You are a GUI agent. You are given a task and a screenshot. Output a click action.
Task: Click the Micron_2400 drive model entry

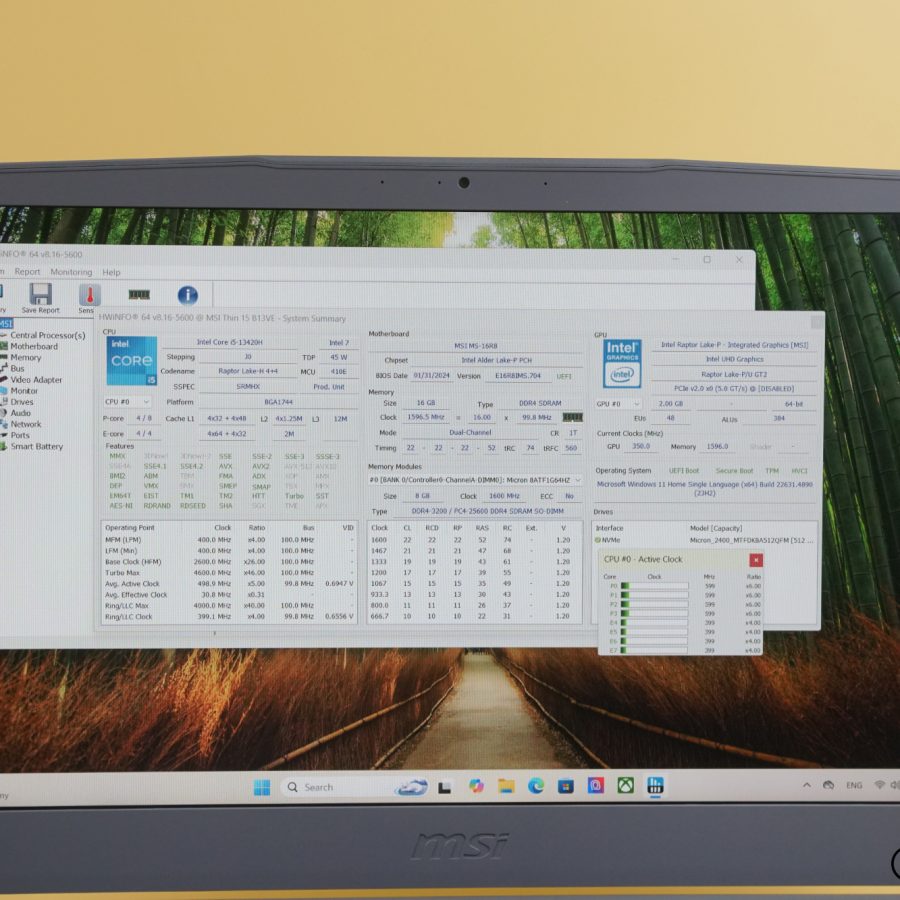pos(751,540)
